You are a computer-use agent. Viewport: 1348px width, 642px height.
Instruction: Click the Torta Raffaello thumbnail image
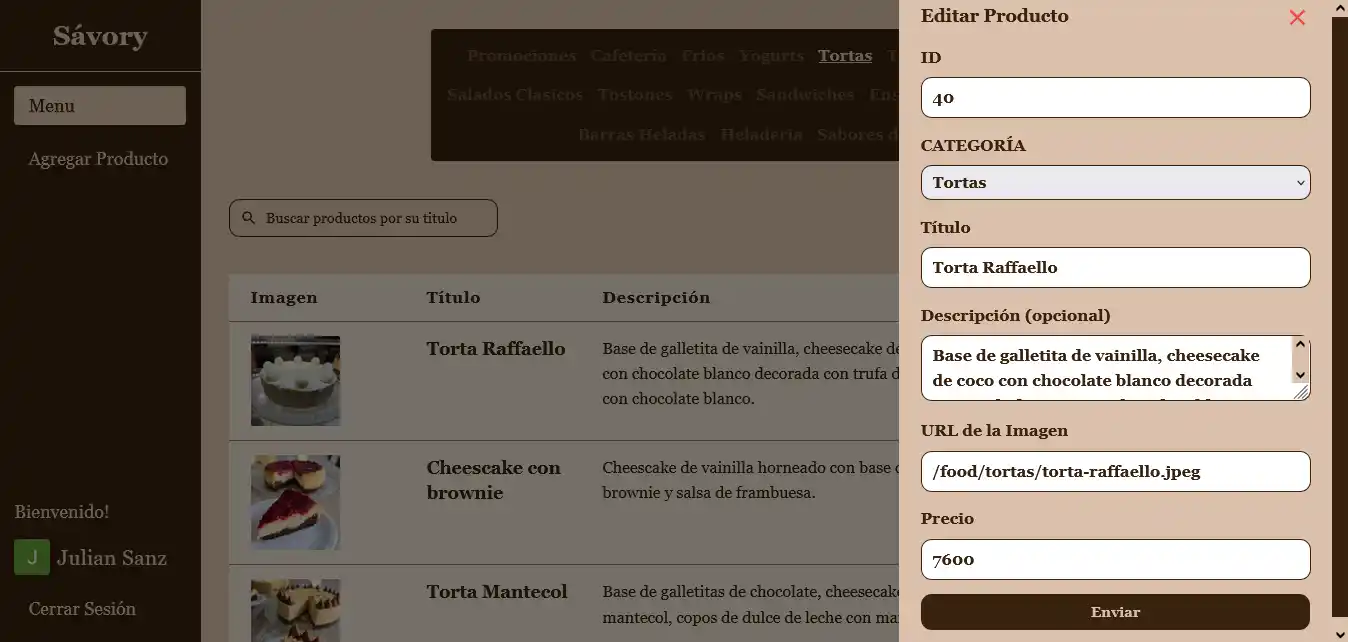[295, 381]
